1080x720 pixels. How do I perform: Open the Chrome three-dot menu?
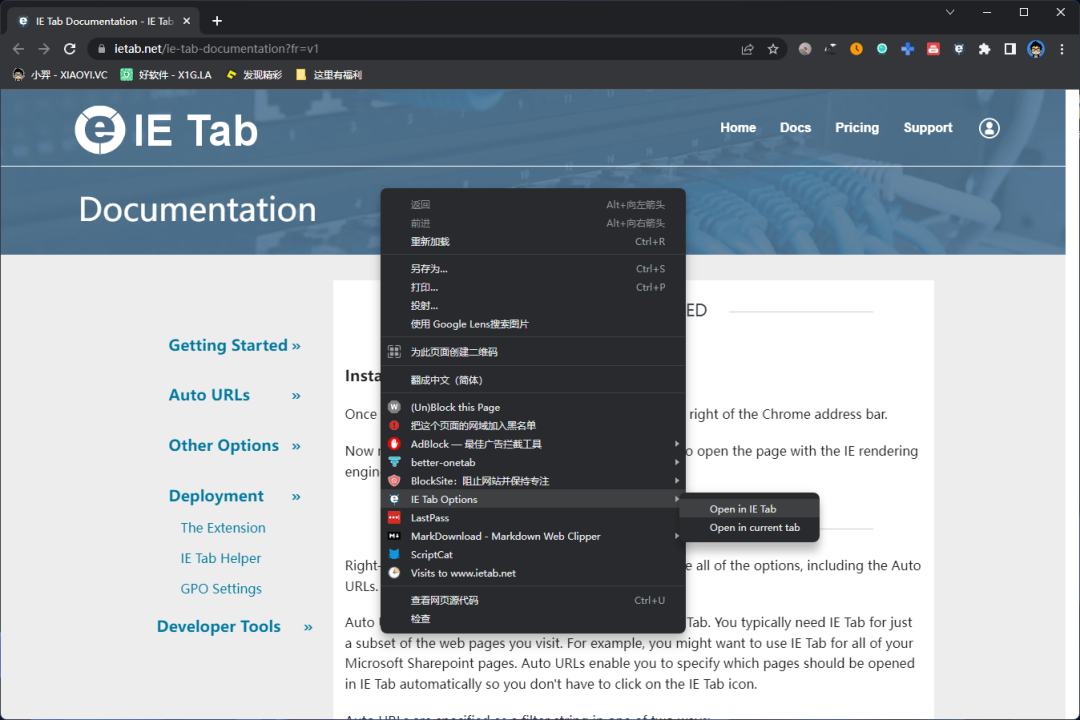tap(1062, 49)
